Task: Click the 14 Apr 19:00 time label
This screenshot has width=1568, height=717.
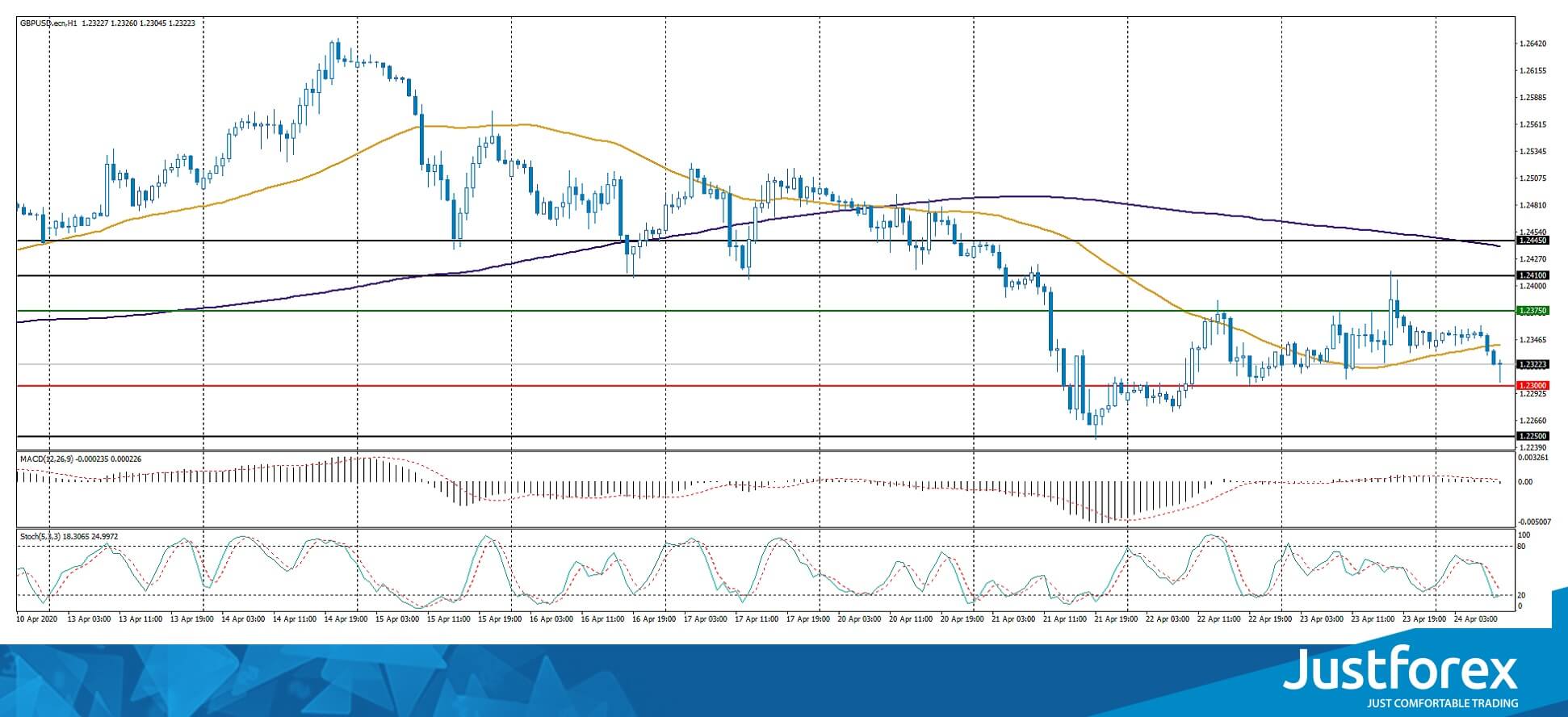Action: click(346, 618)
